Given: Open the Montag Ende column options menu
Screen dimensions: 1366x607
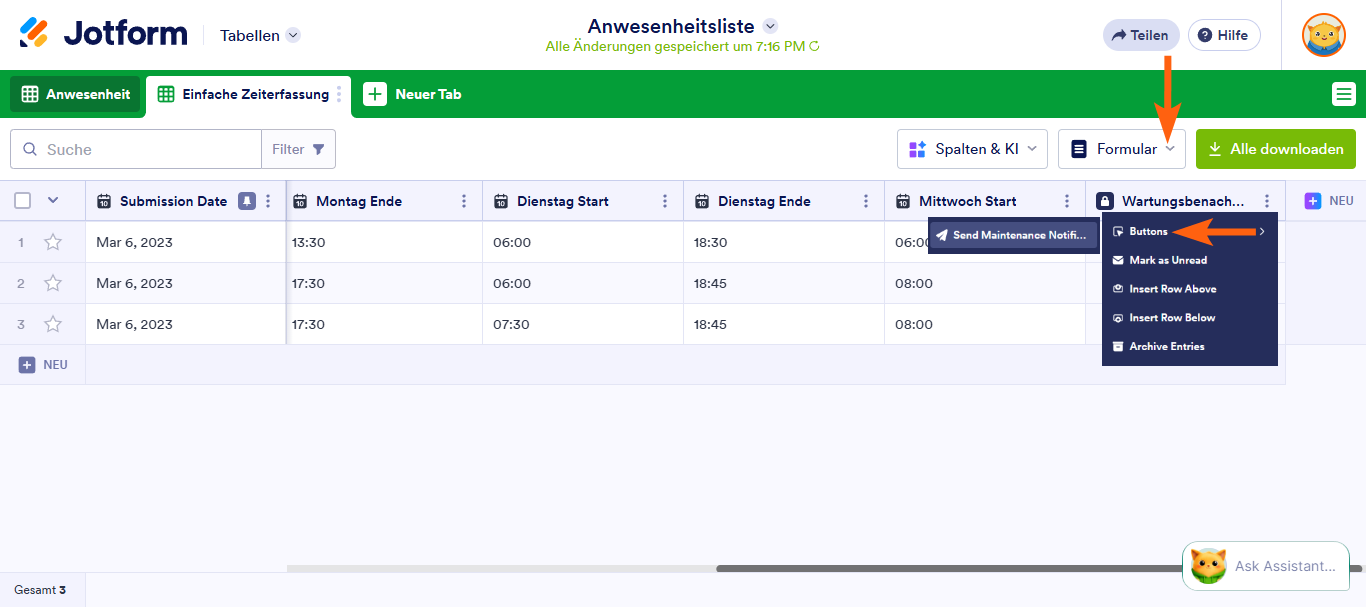Looking at the screenshot, I should [464, 201].
